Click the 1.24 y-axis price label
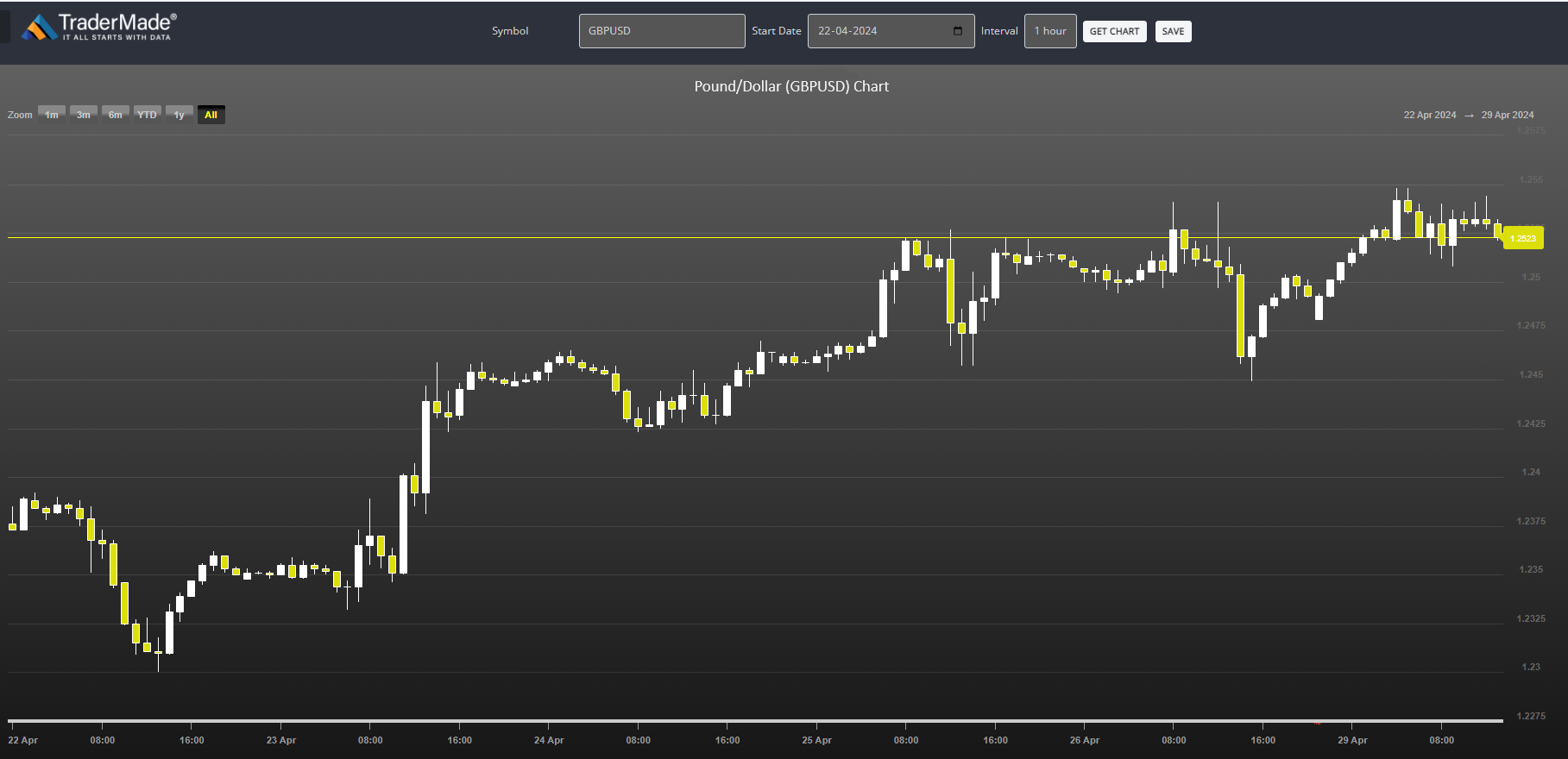This screenshot has width=1568, height=759. pyautogui.click(x=1531, y=472)
